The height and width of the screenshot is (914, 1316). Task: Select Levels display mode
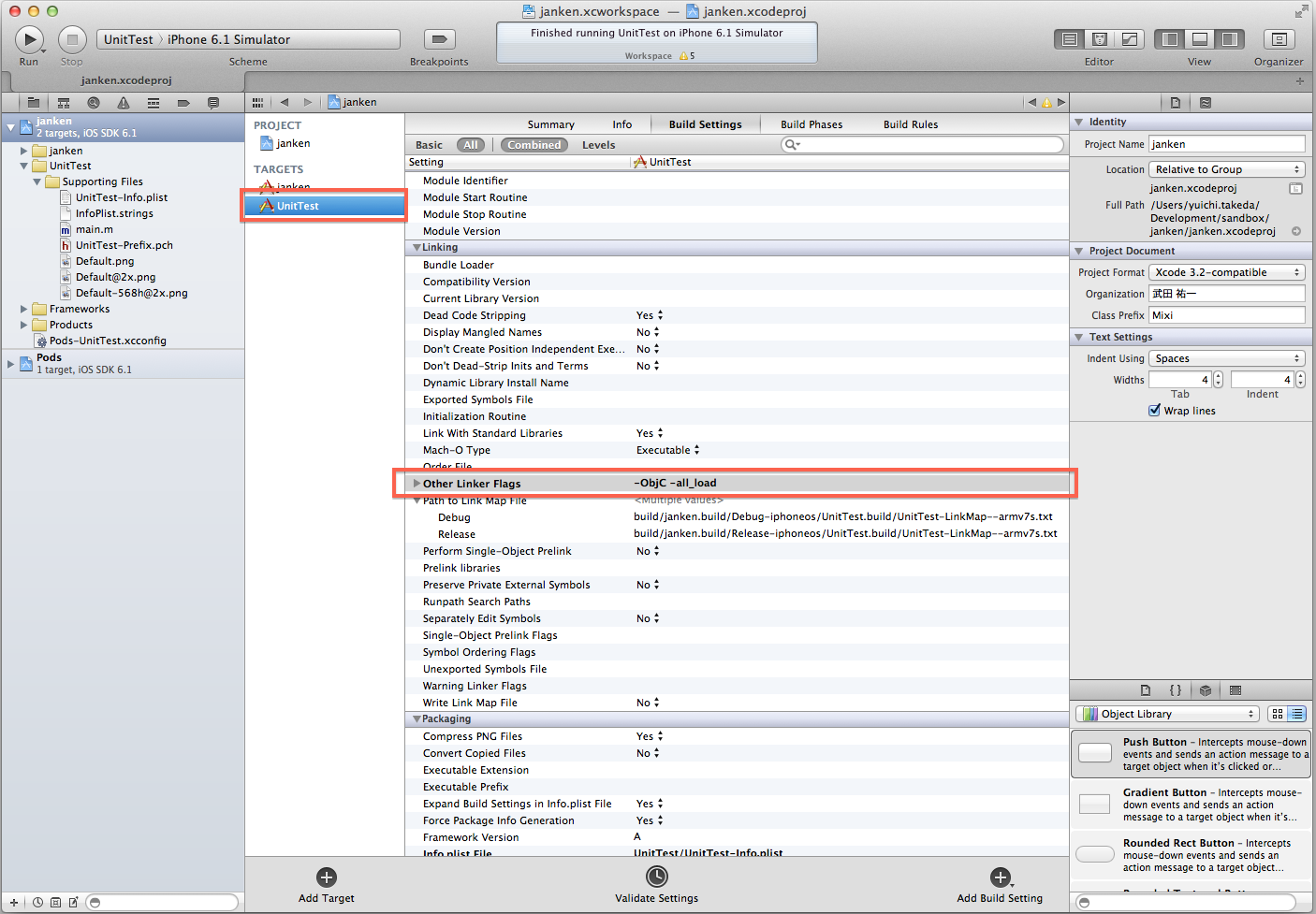point(599,145)
